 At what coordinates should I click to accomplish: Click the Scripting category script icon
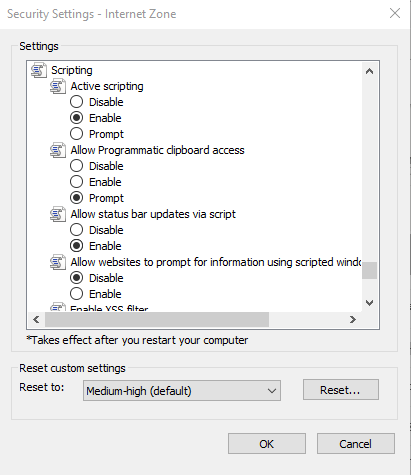39,70
